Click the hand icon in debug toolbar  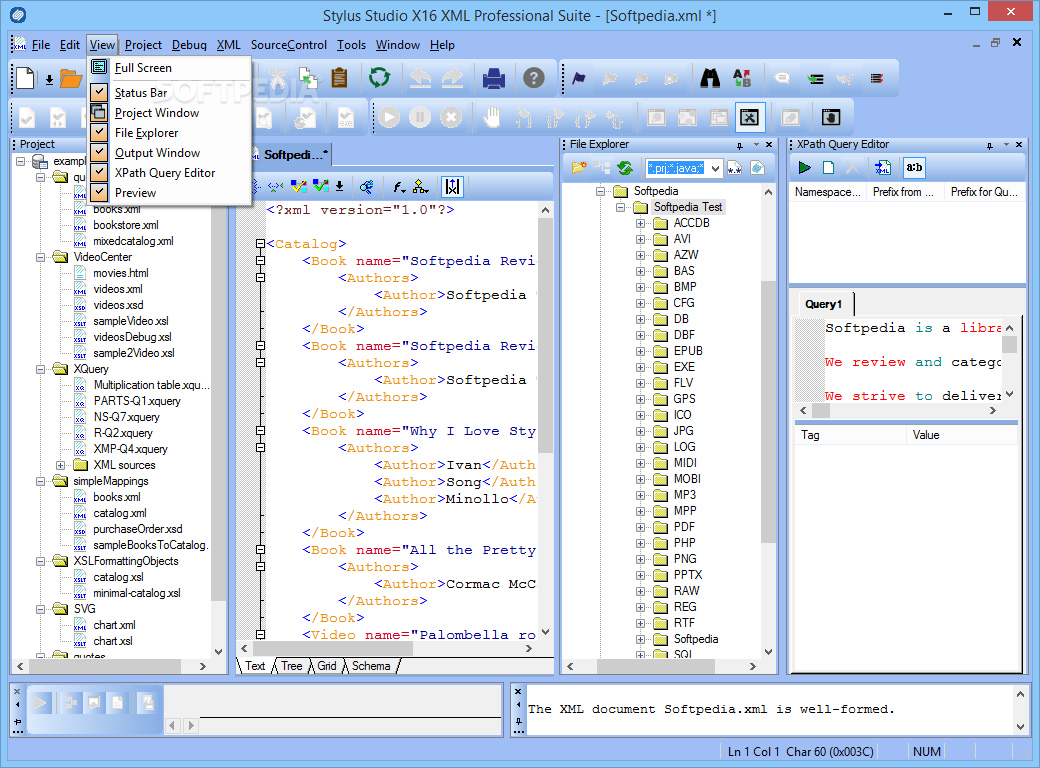(491, 117)
